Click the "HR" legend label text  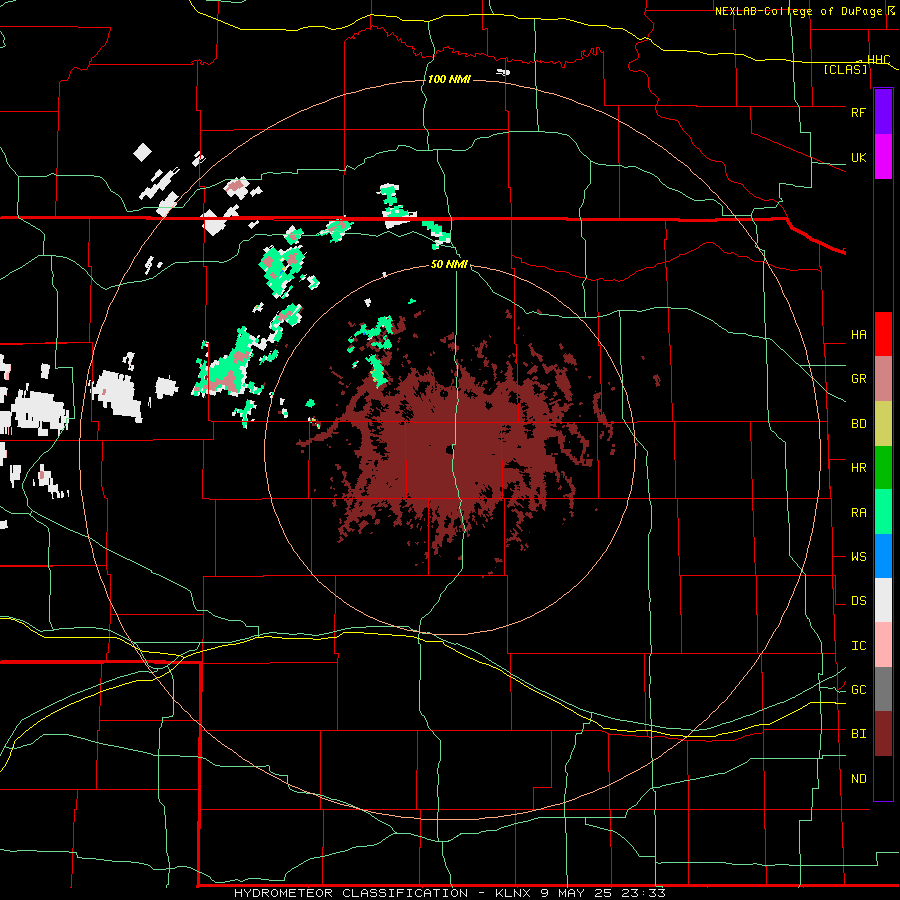coord(858,467)
